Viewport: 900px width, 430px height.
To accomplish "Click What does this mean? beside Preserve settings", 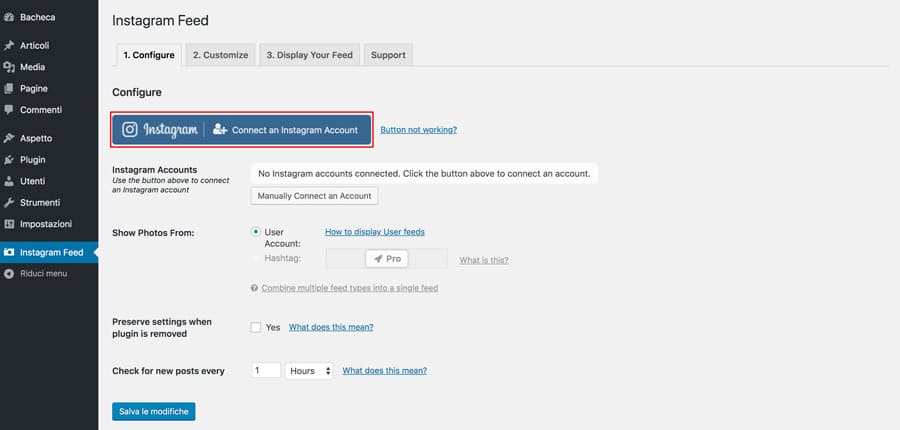I will coord(331,327).
